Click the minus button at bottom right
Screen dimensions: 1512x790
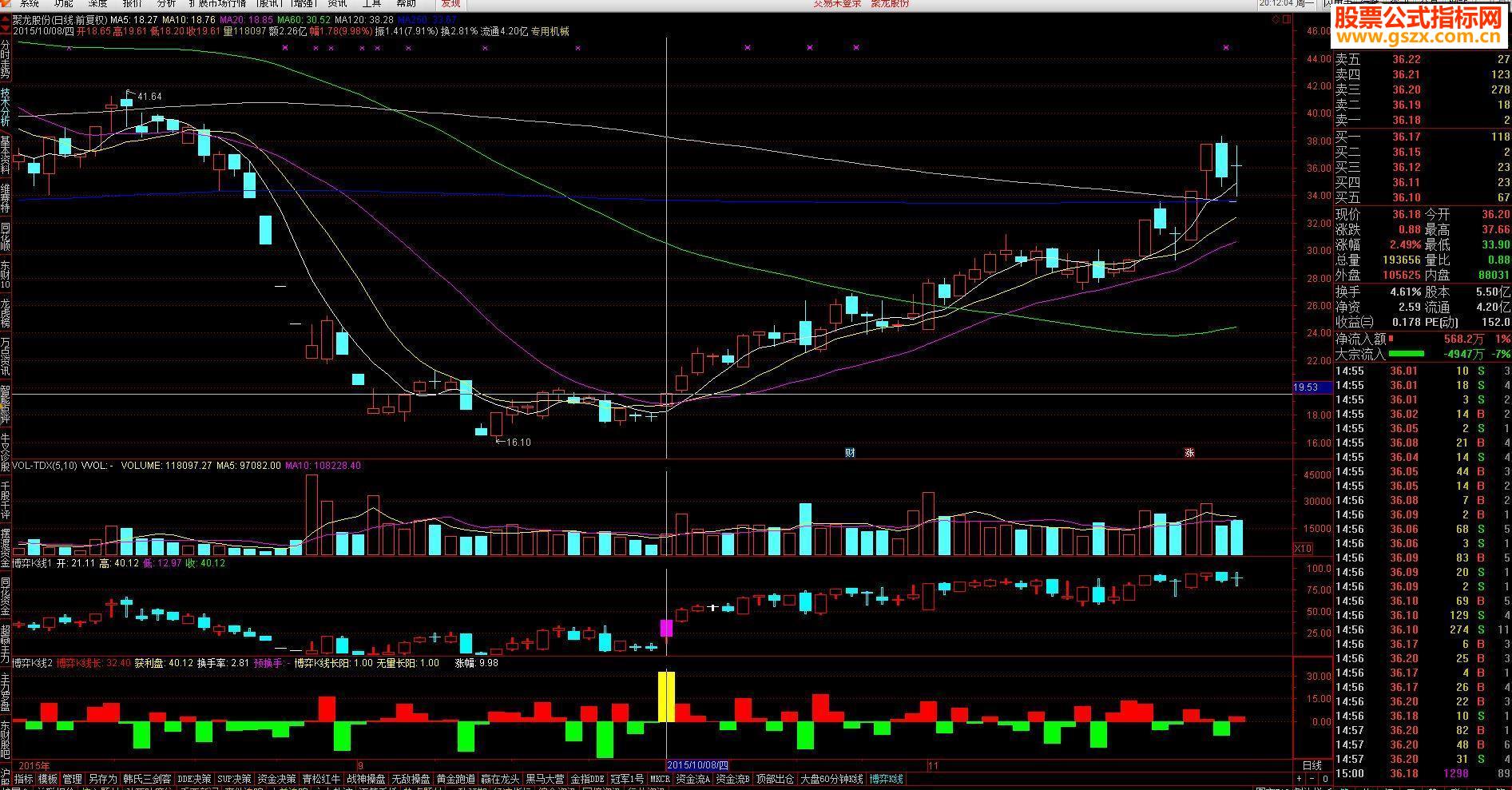tap(1312, 778)
